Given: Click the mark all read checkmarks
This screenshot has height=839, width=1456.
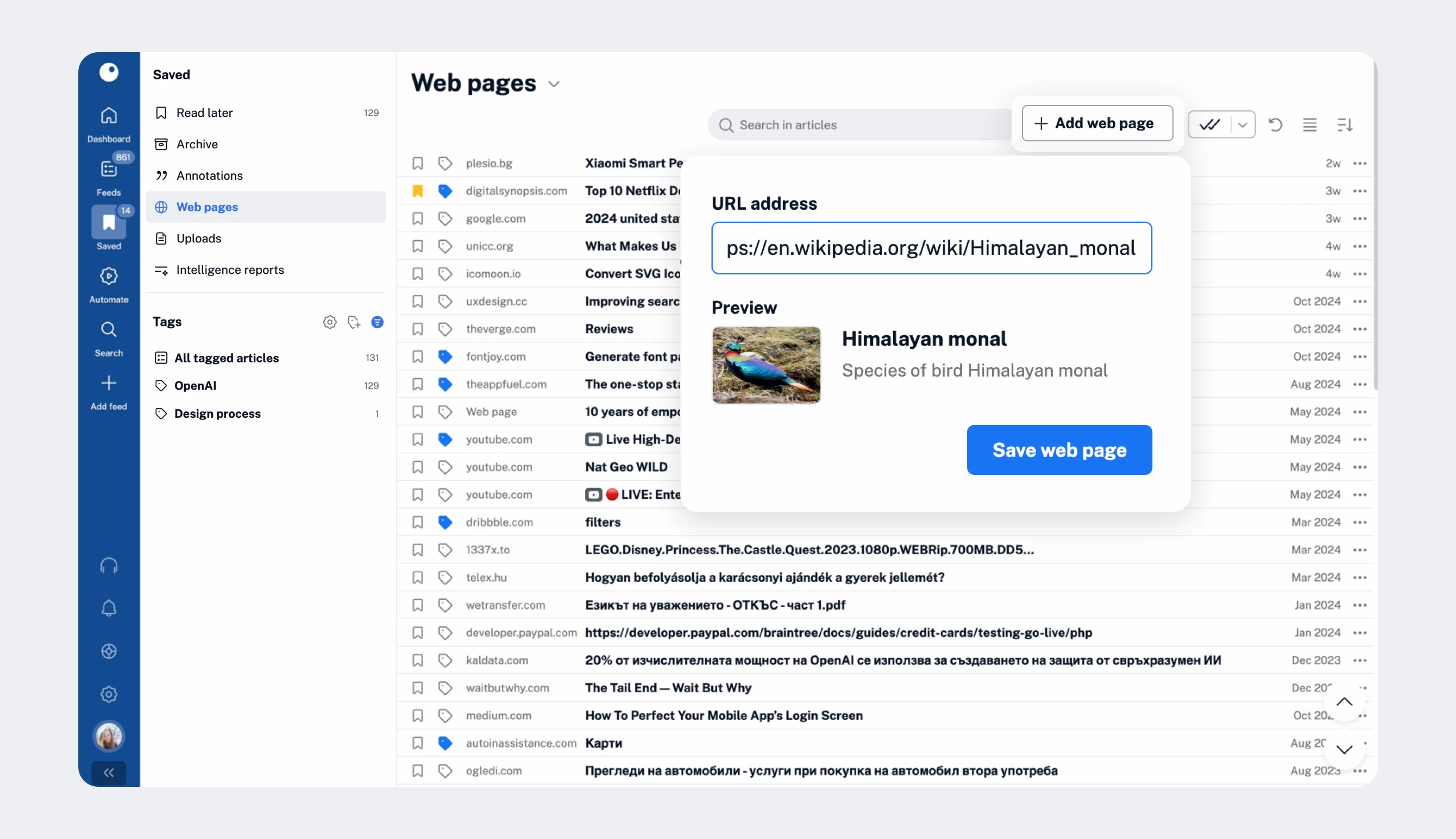Looking at the screenshot, I should pyautogui.click(x=1209, y=125).
